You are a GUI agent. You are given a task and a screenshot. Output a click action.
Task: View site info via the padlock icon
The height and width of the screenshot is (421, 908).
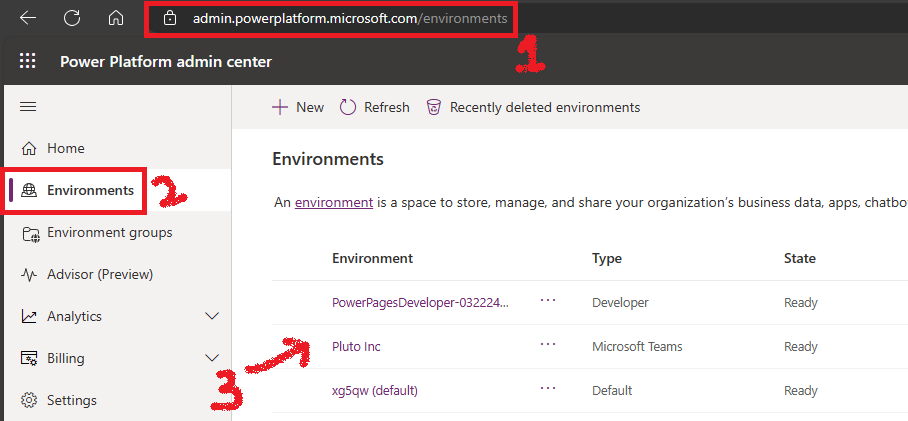[170, 19]
